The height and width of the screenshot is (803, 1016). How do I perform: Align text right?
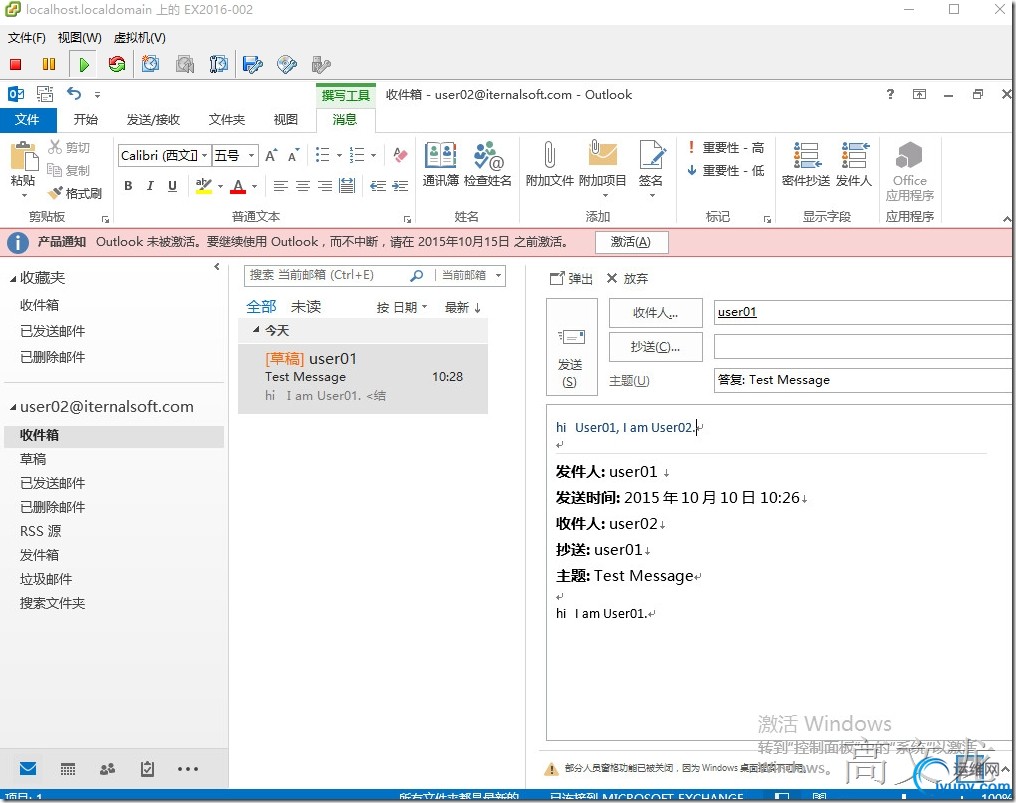(x=325, y=187)
